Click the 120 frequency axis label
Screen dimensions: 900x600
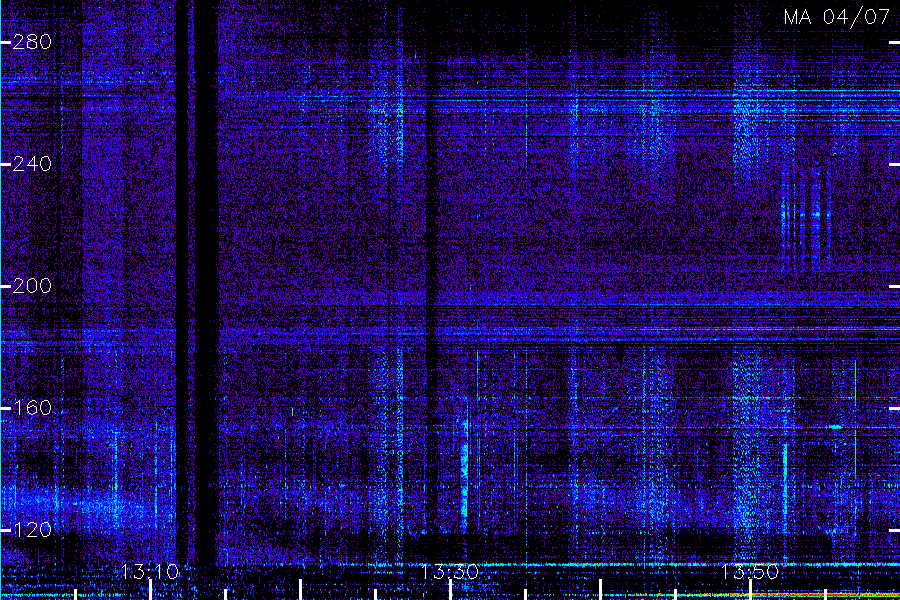coord(32,530)
